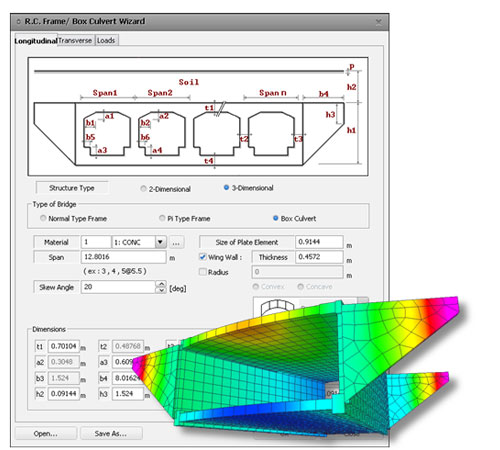The image size is (500, 450).
Task: Decrease Skew Angle with the down arrow
Action: (x=161, y=290)
